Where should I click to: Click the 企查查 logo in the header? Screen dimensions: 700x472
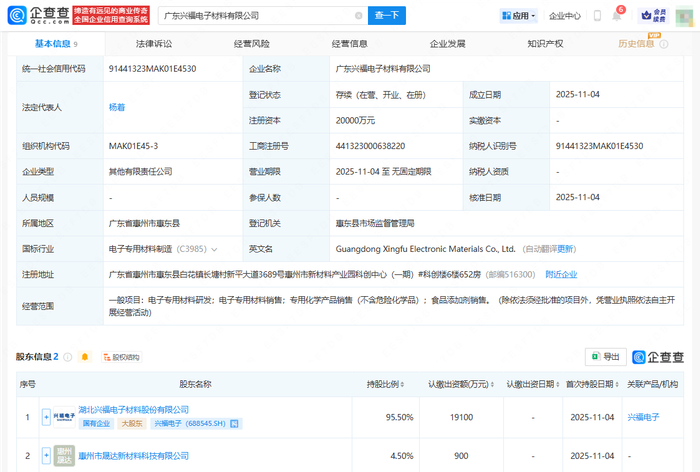tap(39, 15)
